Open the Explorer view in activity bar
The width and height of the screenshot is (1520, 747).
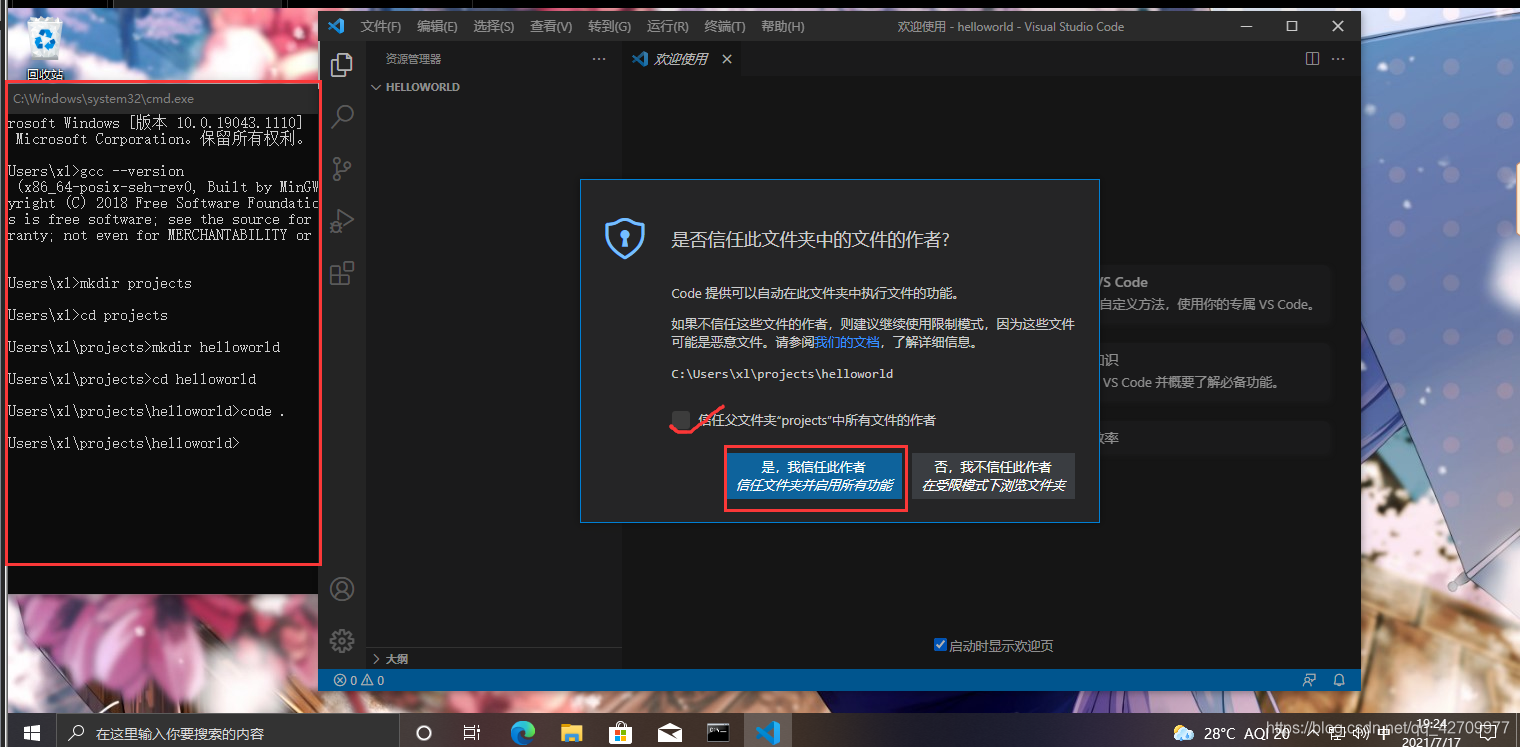(342, 65)
